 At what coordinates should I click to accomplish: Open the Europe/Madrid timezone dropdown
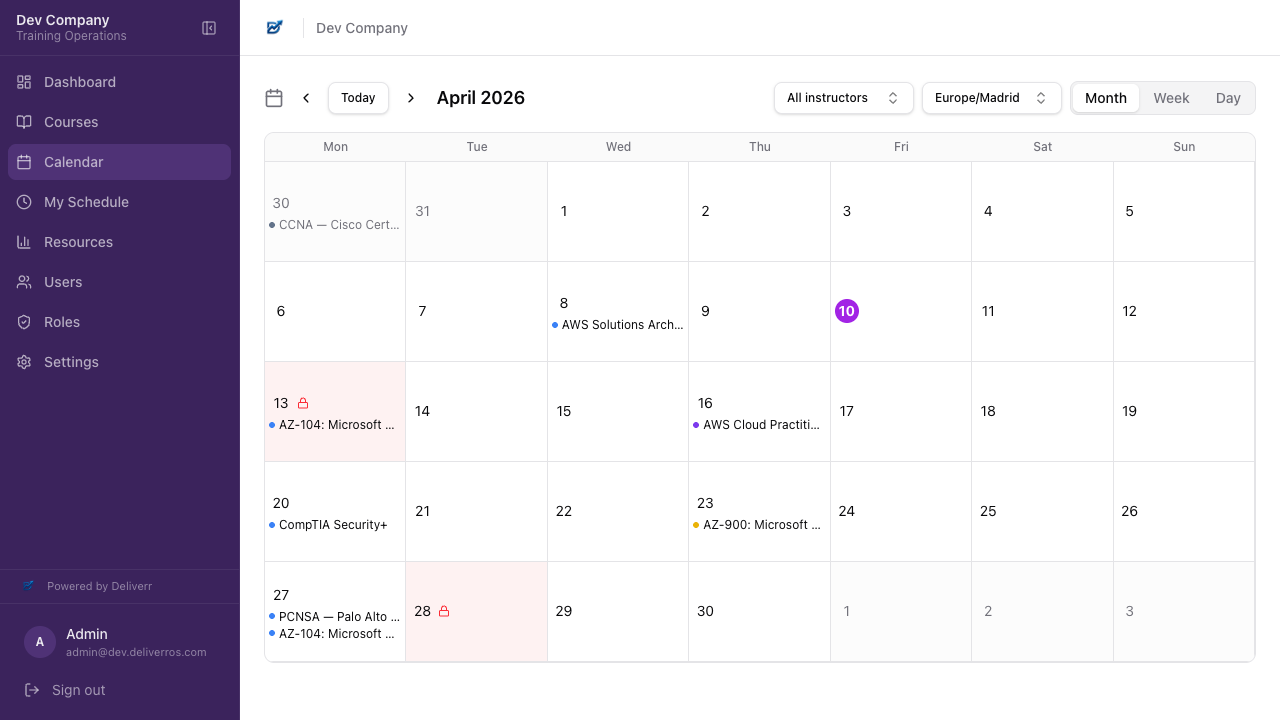(992, 98)
